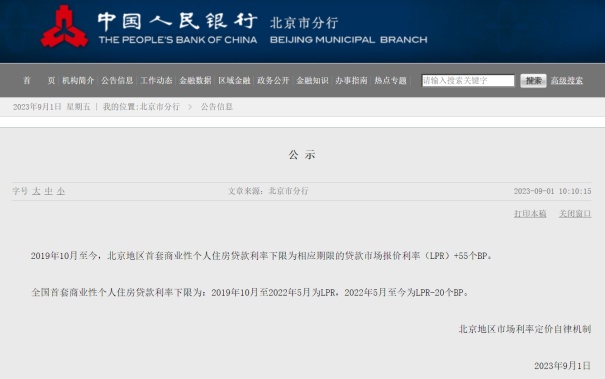
Task: Click the 公示 article title
Action: 302,155
